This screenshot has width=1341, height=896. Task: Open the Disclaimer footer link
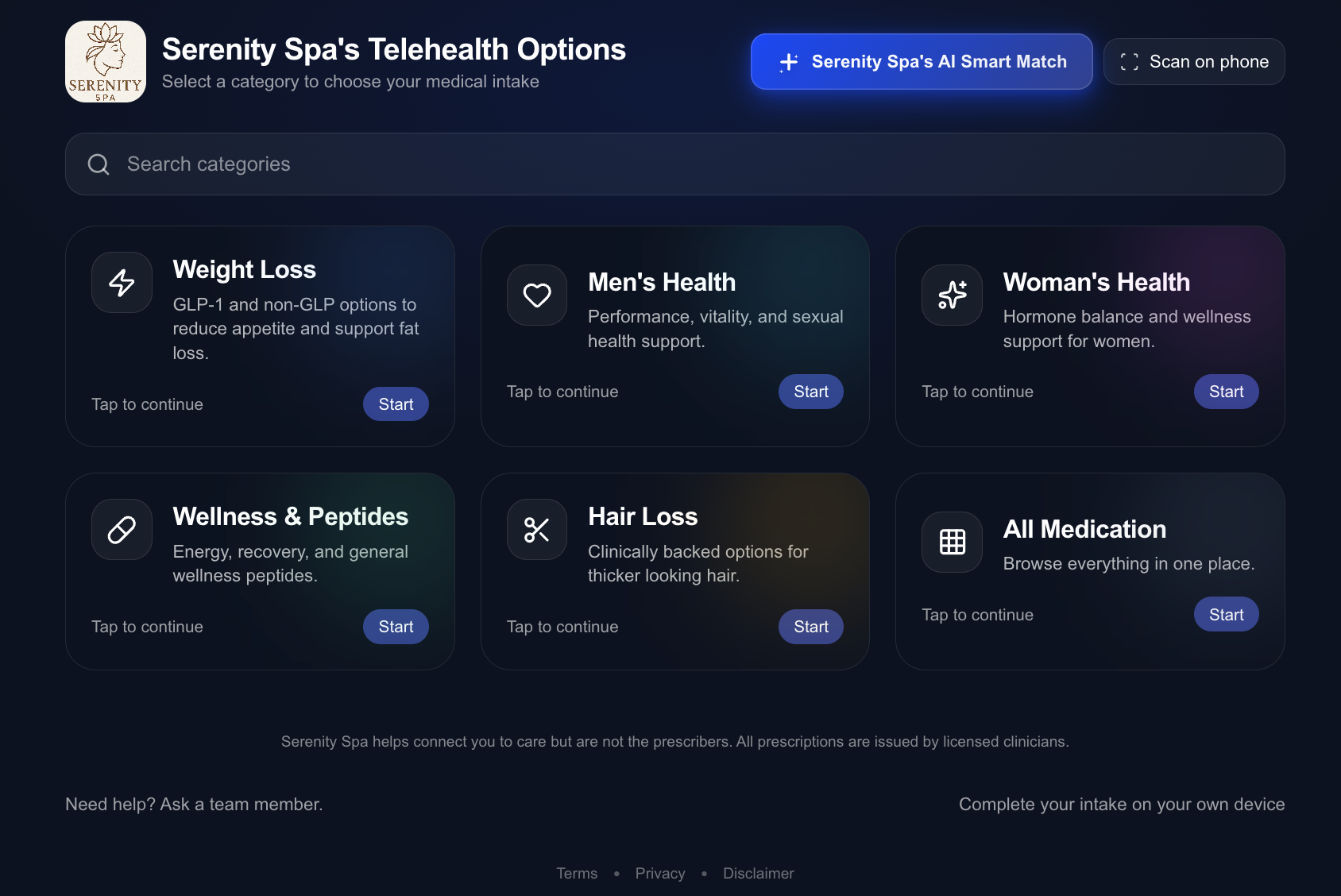click(759, 873)
